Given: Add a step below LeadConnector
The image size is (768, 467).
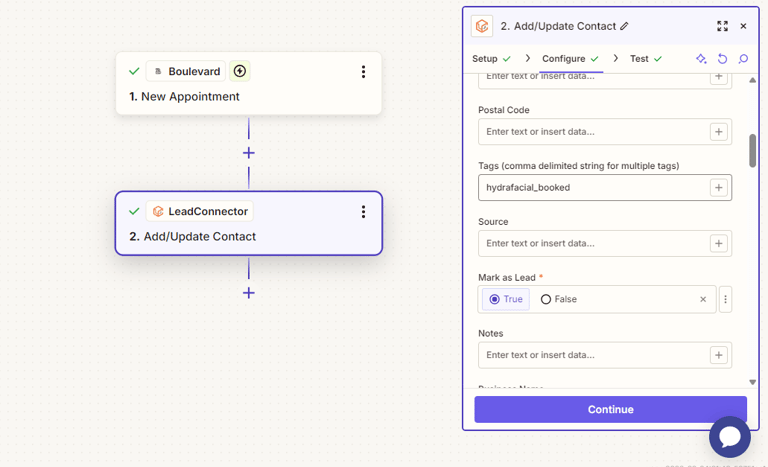Looking at the screenshot, I should point(249,293).
